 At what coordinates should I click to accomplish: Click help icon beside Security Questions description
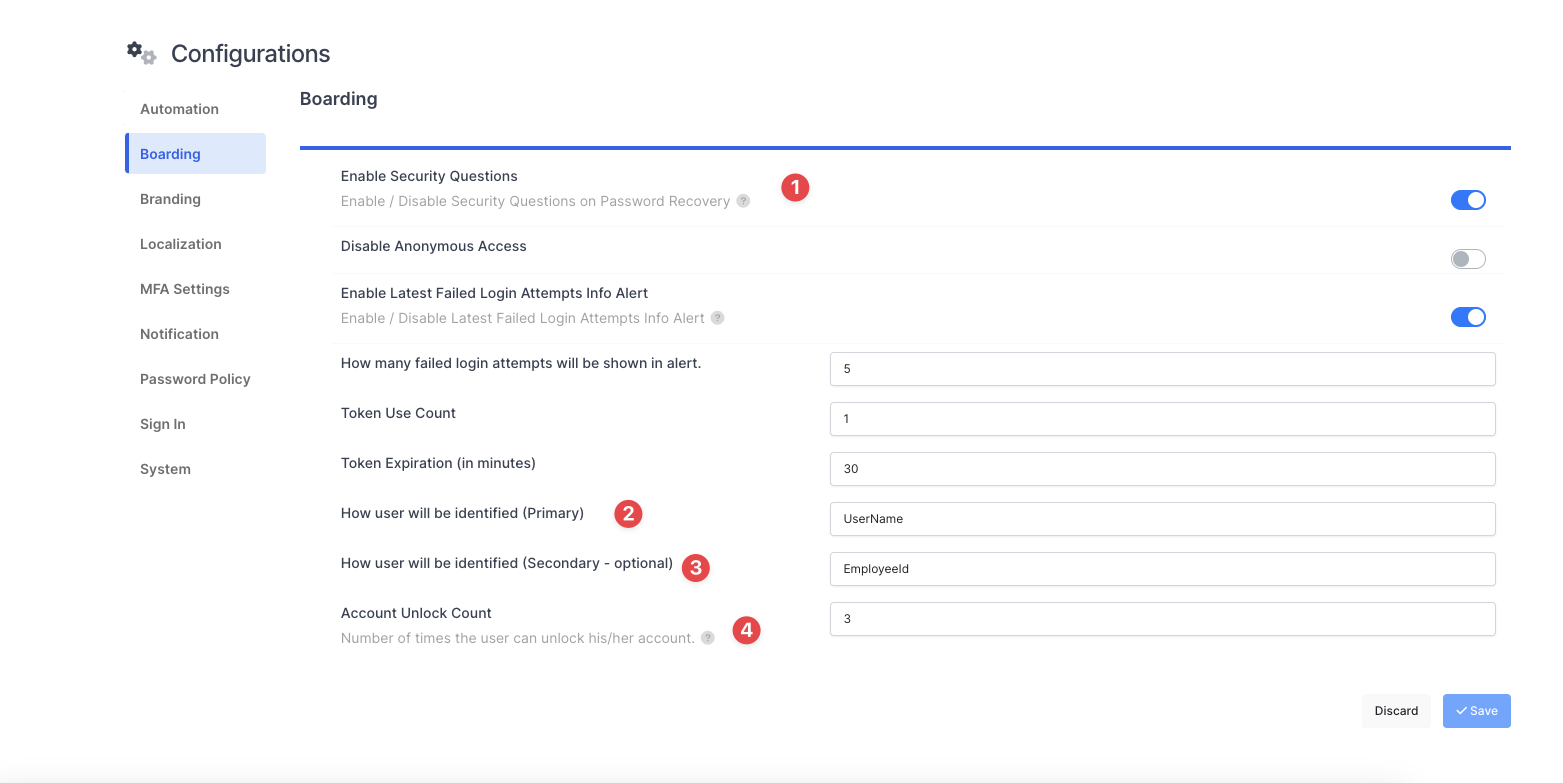click(743, 201)
